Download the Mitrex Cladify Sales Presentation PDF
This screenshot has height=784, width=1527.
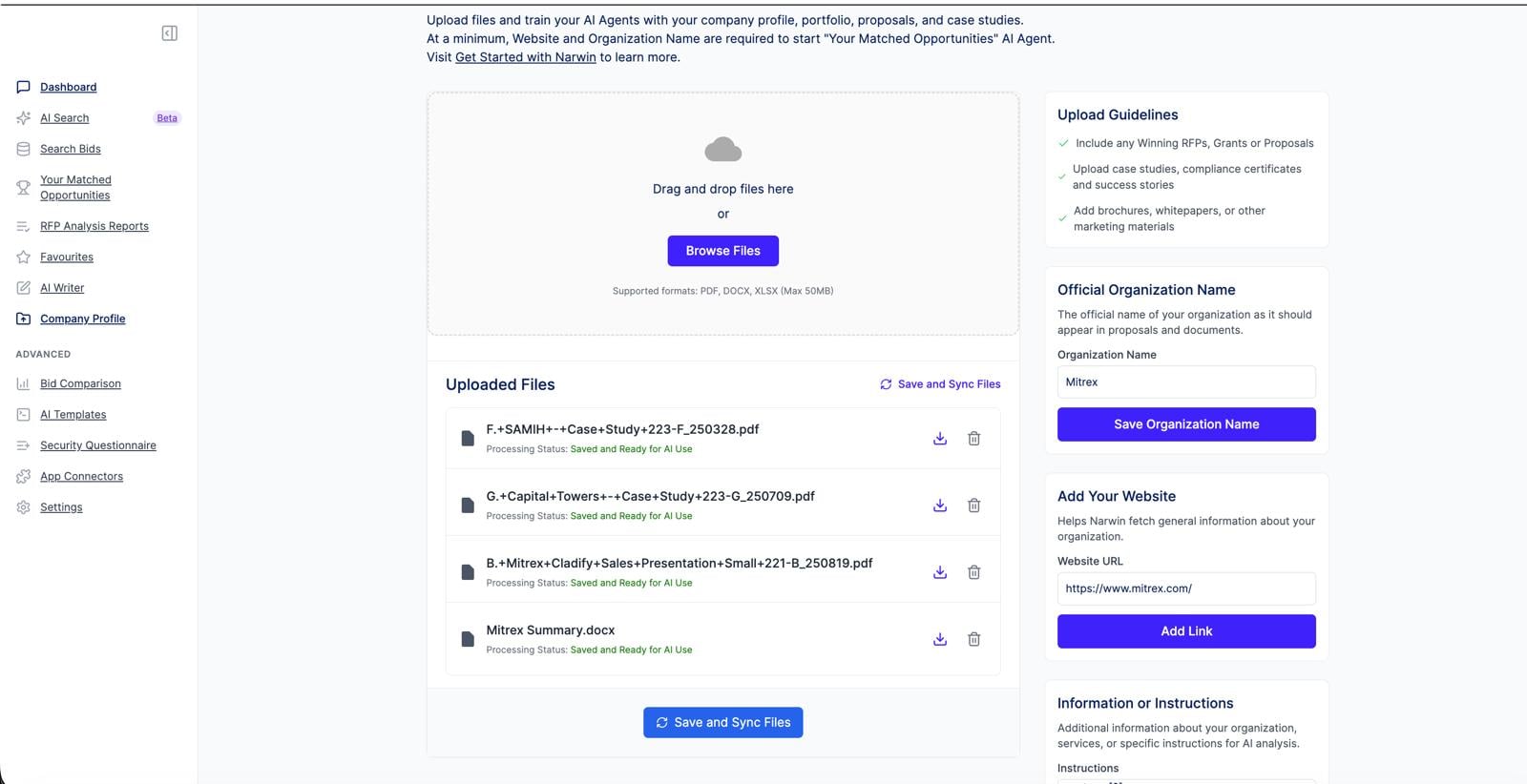coord(940,572)
